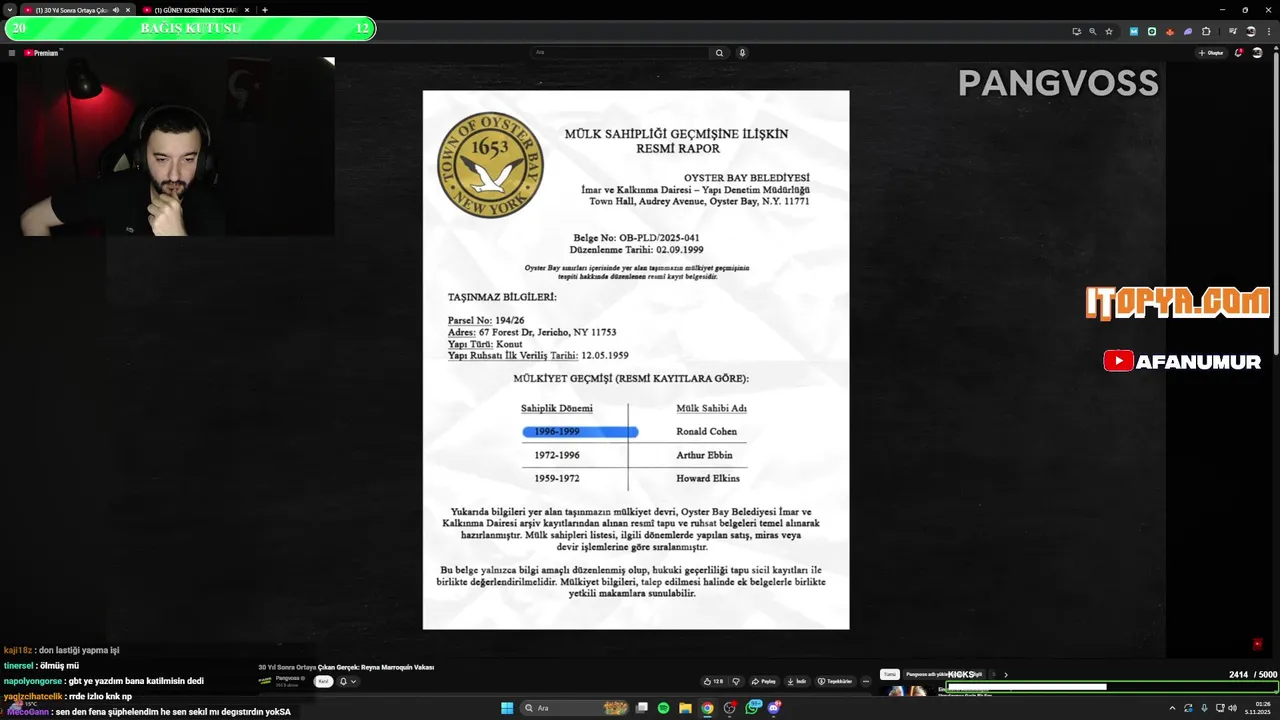
Task: Open the orange browser extension icon
Action: pyautogui.click(x=1170, y=31)
